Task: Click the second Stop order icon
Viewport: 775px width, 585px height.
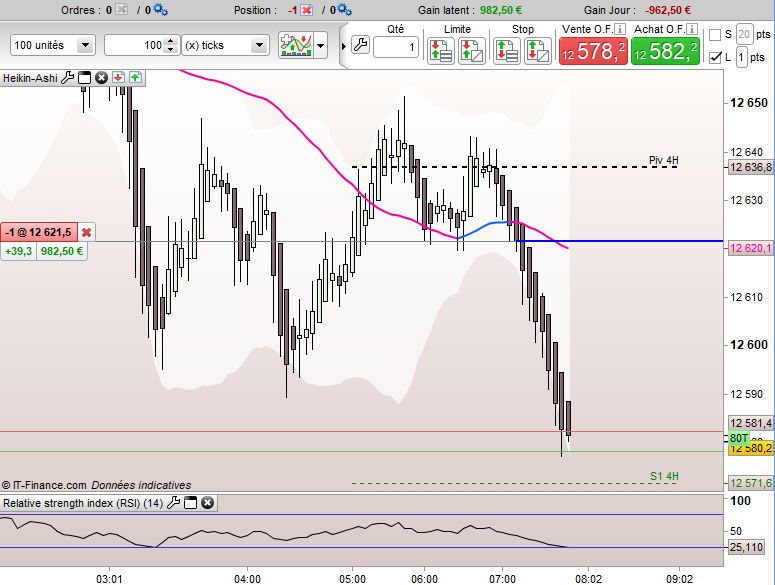Action: [x=538, y=50]
